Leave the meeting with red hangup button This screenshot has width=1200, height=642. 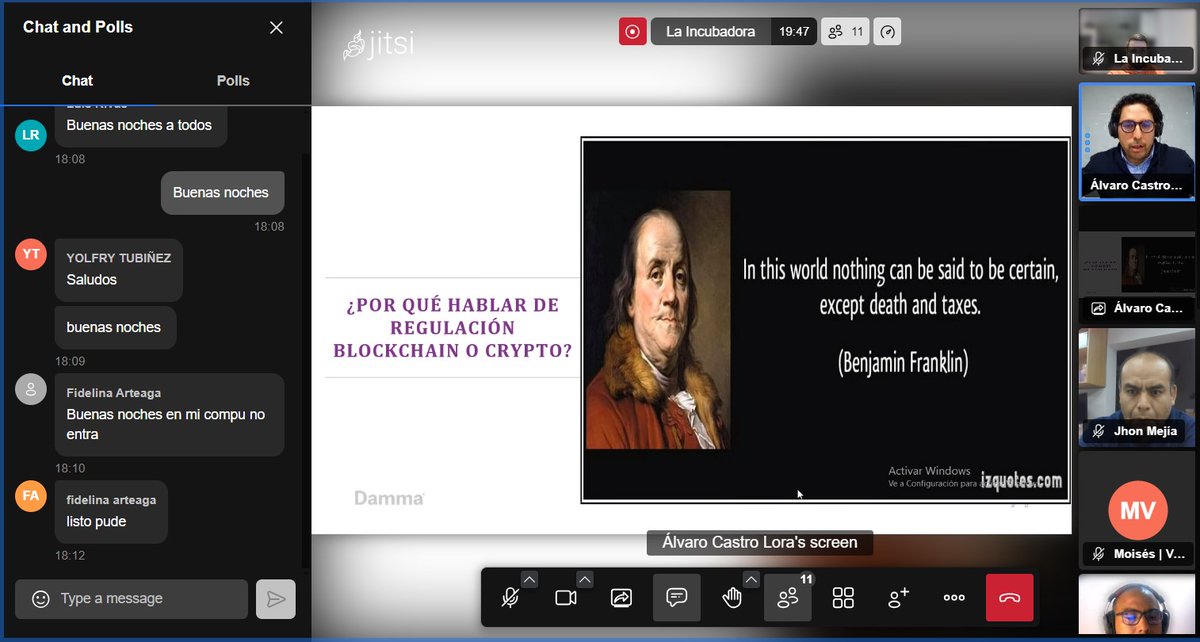pyautogui.click(x=1010, y=598)
